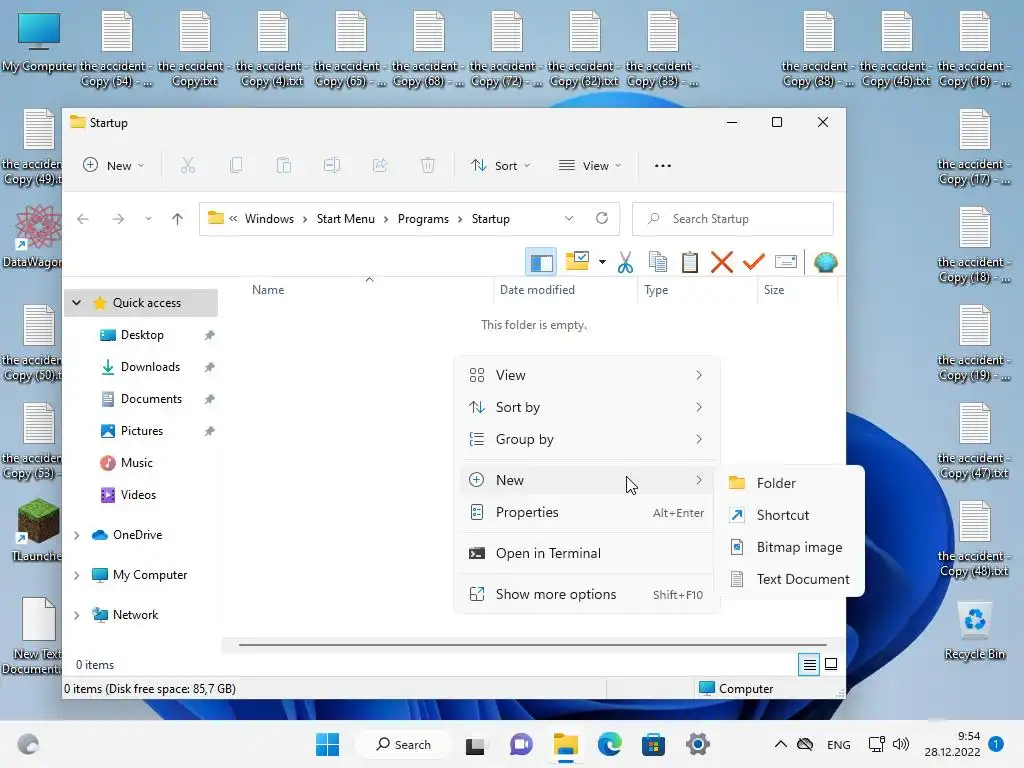Go back with the left arrow button
This screenshot has width=1024, height=768.
pyautogui.click(x=83, y=219)
